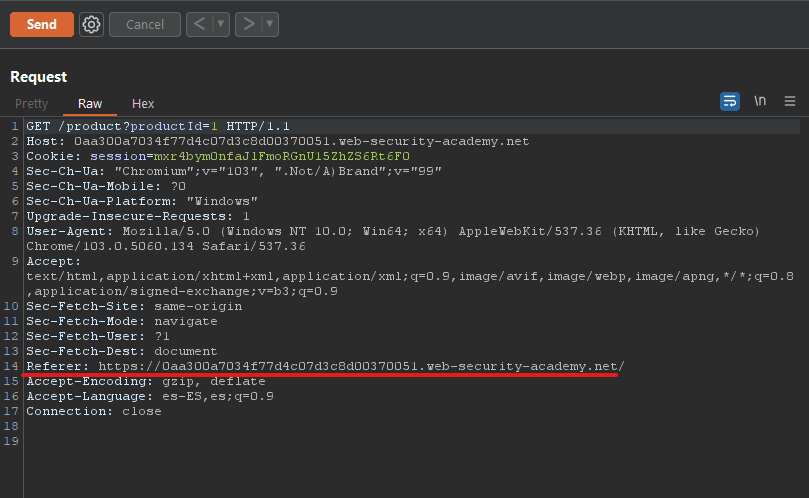Place cursor on the Connection: close line
809x498 pixels.
click(96, 412)
